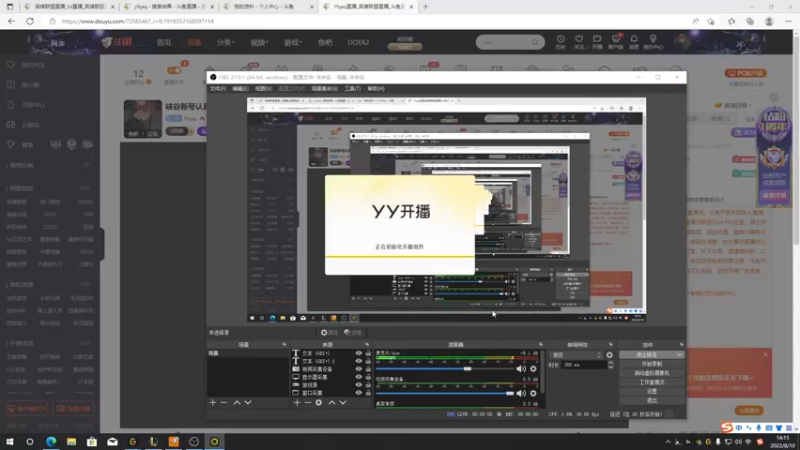Open 鱼吧 in the Douyu nav bar
Screen dimensions: 800x450
pos(325,42)
